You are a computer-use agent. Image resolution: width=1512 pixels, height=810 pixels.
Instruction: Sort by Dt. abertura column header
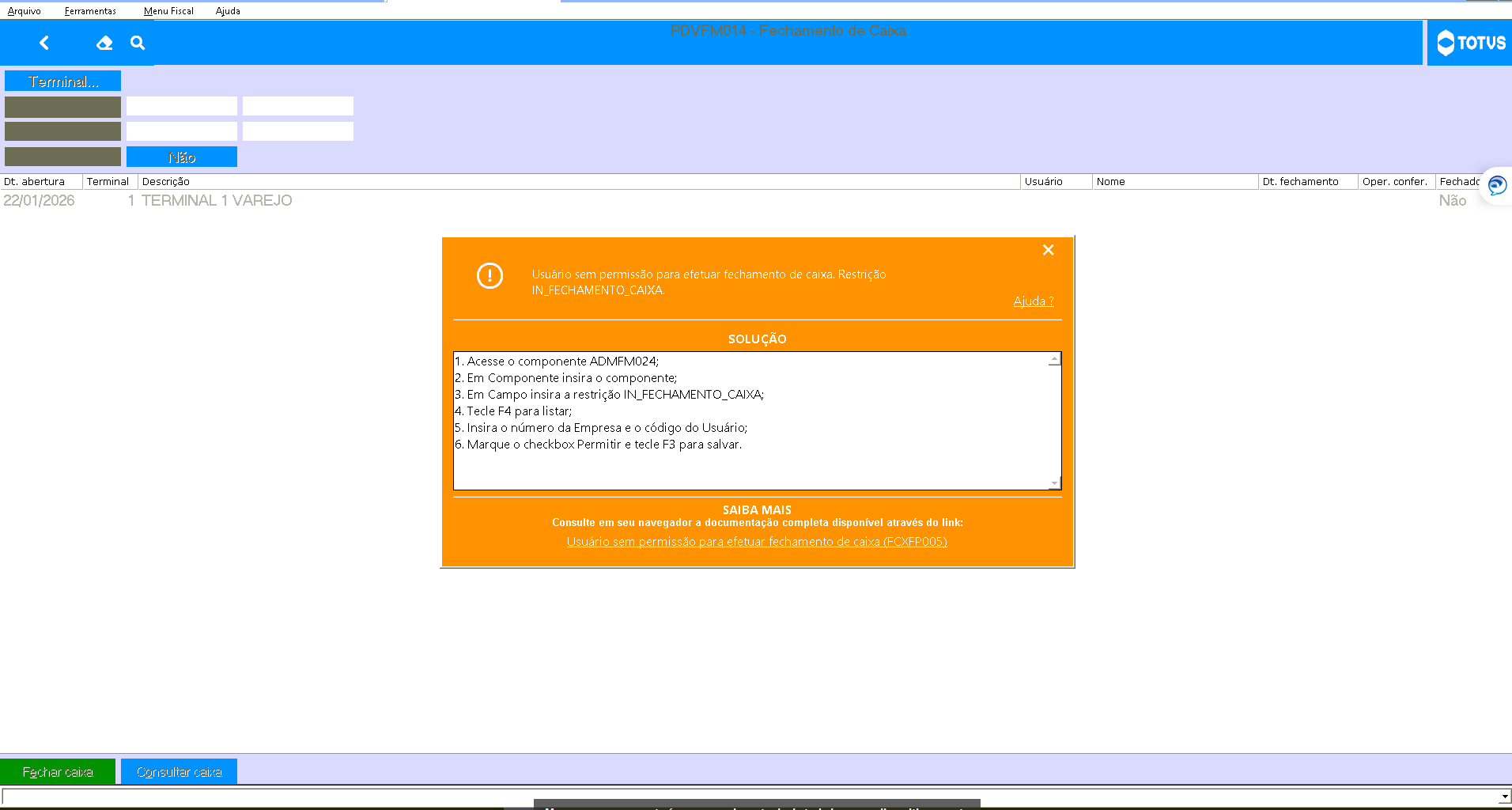[x=41, y=181]
